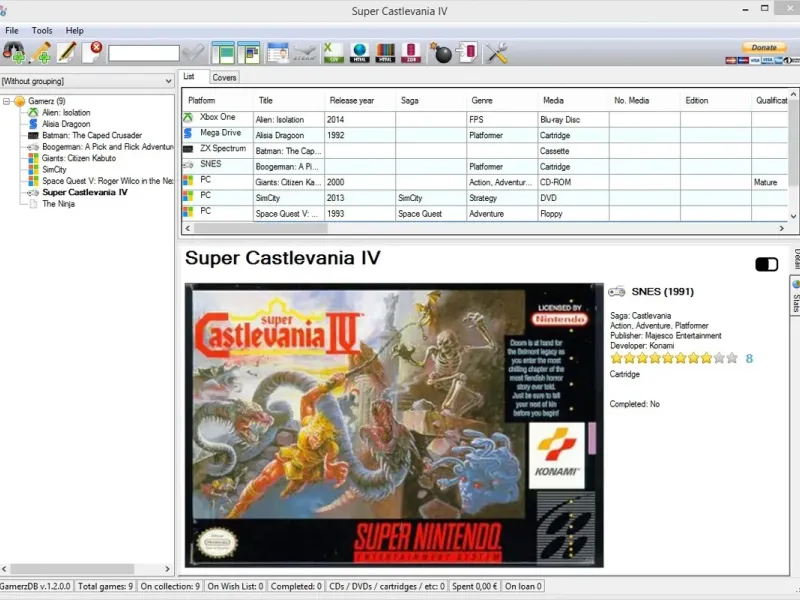Viewport: 800px width, 600px height.
Task: Sort by Media column header
Action: [x=573, y=101]
